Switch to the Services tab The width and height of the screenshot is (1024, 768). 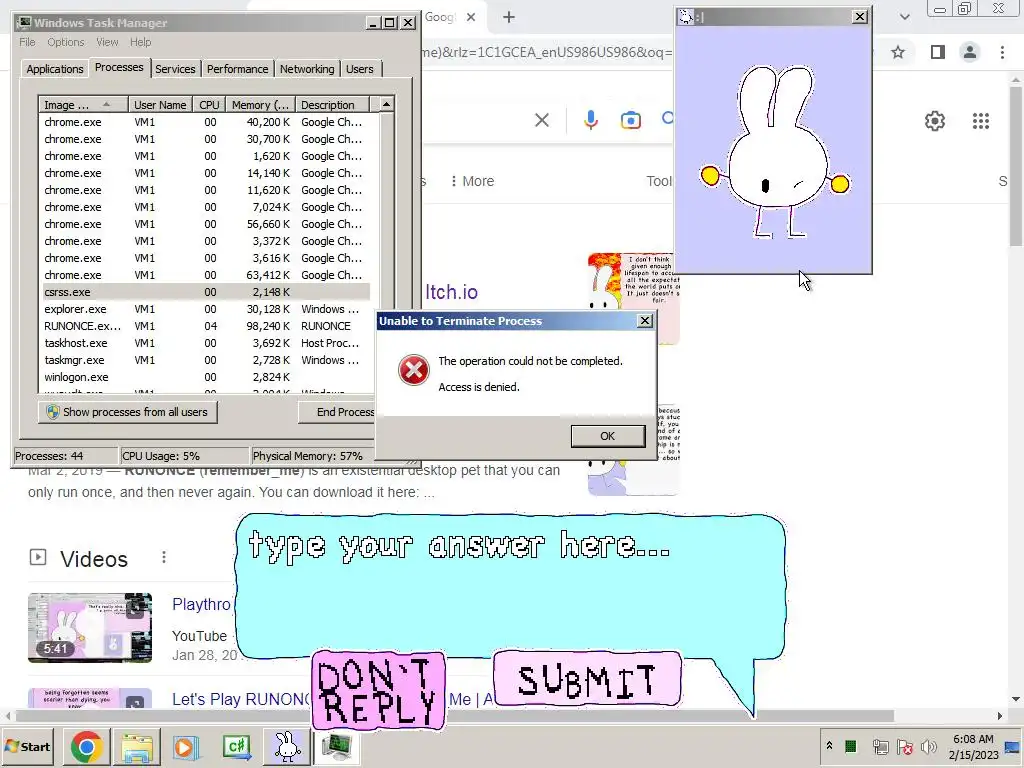click(175, 69)
